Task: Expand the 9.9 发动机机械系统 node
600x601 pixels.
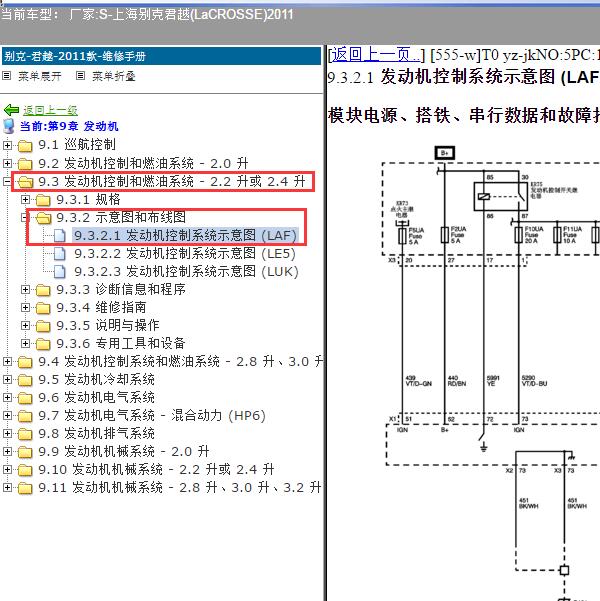Action: tap(7, 452)
